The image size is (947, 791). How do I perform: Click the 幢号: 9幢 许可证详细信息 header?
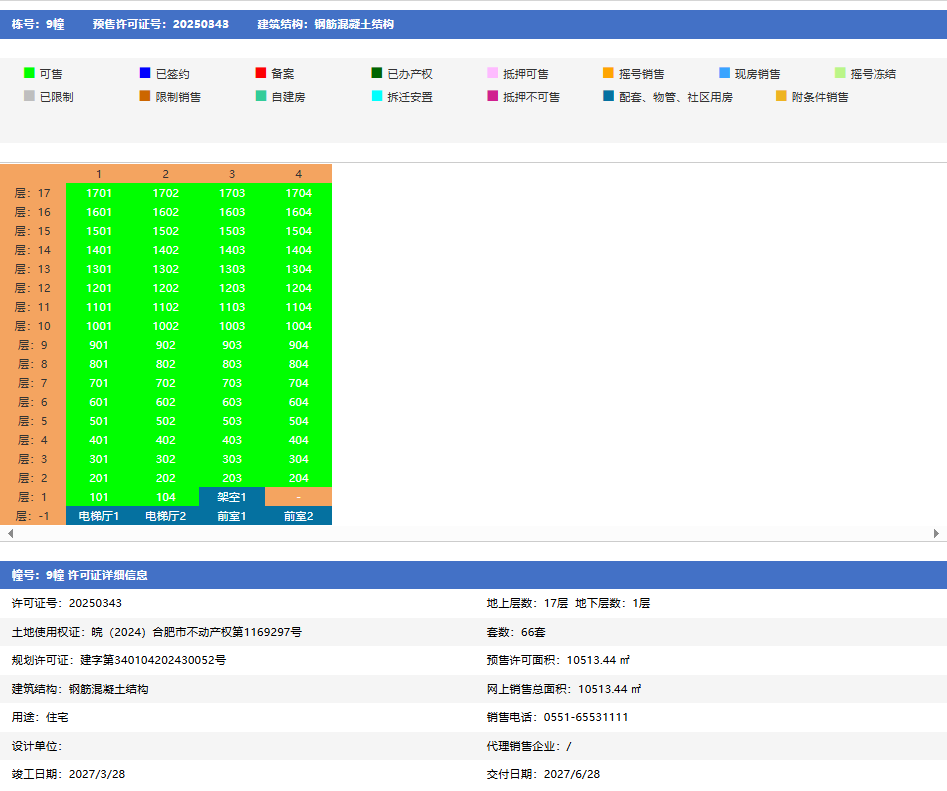click(x=80, y=575)
